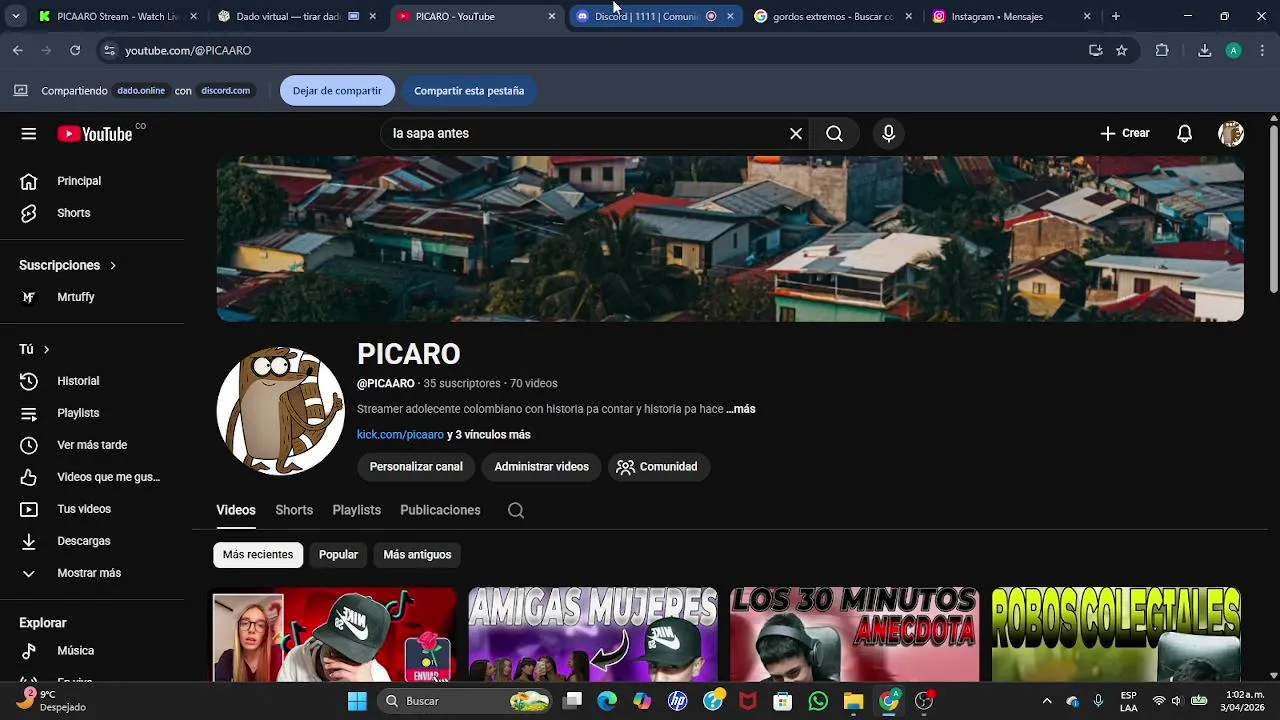Open ROBOS COLEGIALES video thumbnail
The width and height of the screenshot is (1280, 720).
tap(1116, 634)
